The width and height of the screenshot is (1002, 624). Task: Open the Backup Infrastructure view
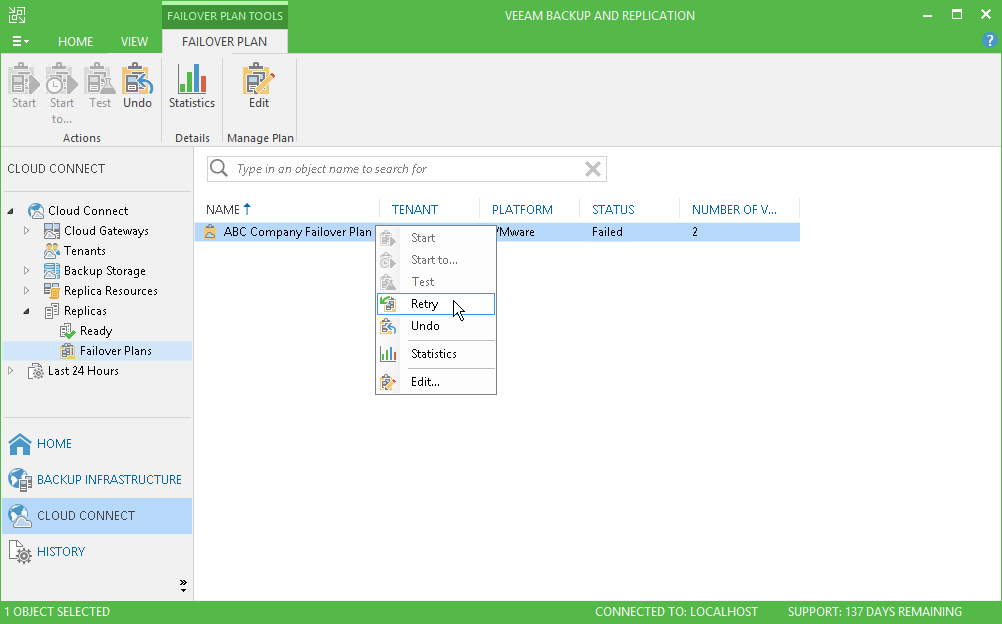click(97, 480)
